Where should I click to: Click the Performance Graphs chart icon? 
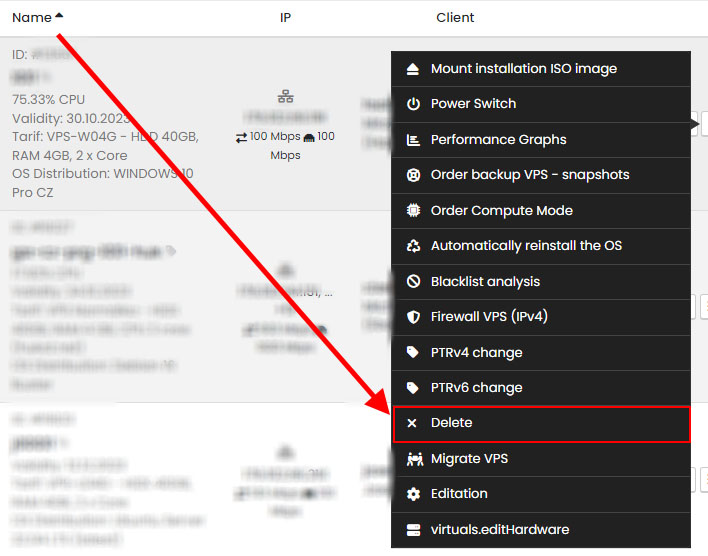(413, 140)
